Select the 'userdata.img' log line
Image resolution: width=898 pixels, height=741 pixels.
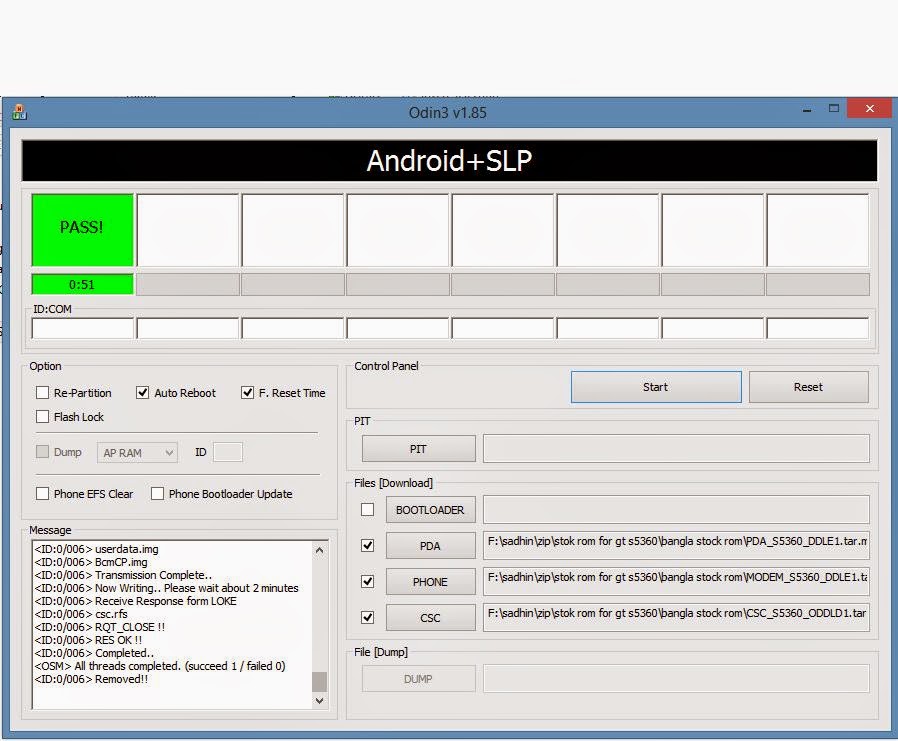click(x=97, y=549)
